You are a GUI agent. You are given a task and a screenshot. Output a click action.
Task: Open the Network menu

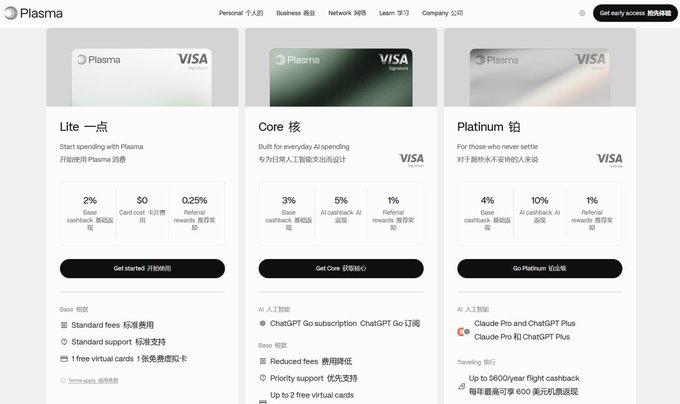347,13
